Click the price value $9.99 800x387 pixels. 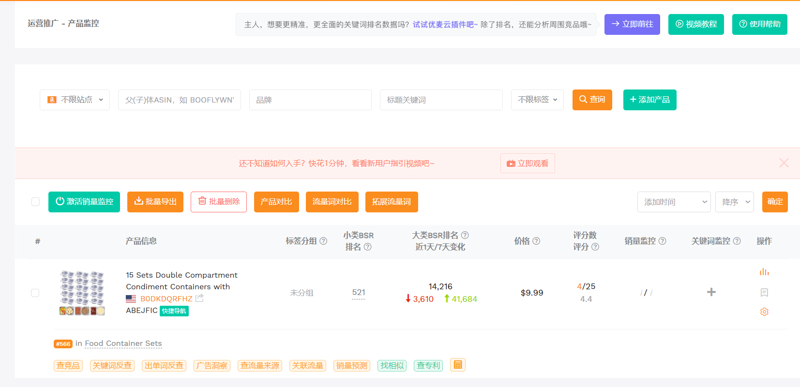tap(532, 293)
